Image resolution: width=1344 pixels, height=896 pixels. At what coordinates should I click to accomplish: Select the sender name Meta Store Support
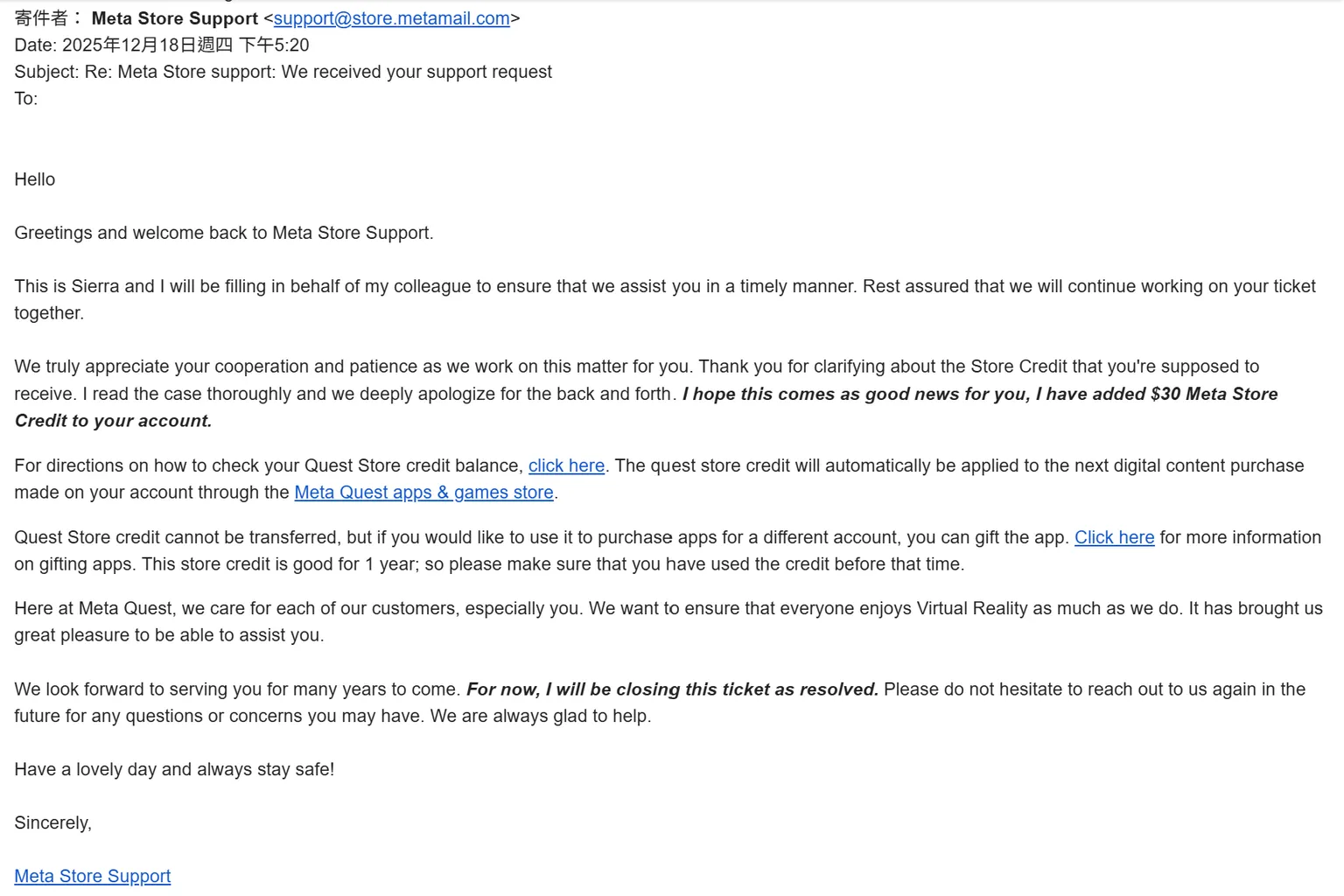pyautogui.click(x=175, y=18)
